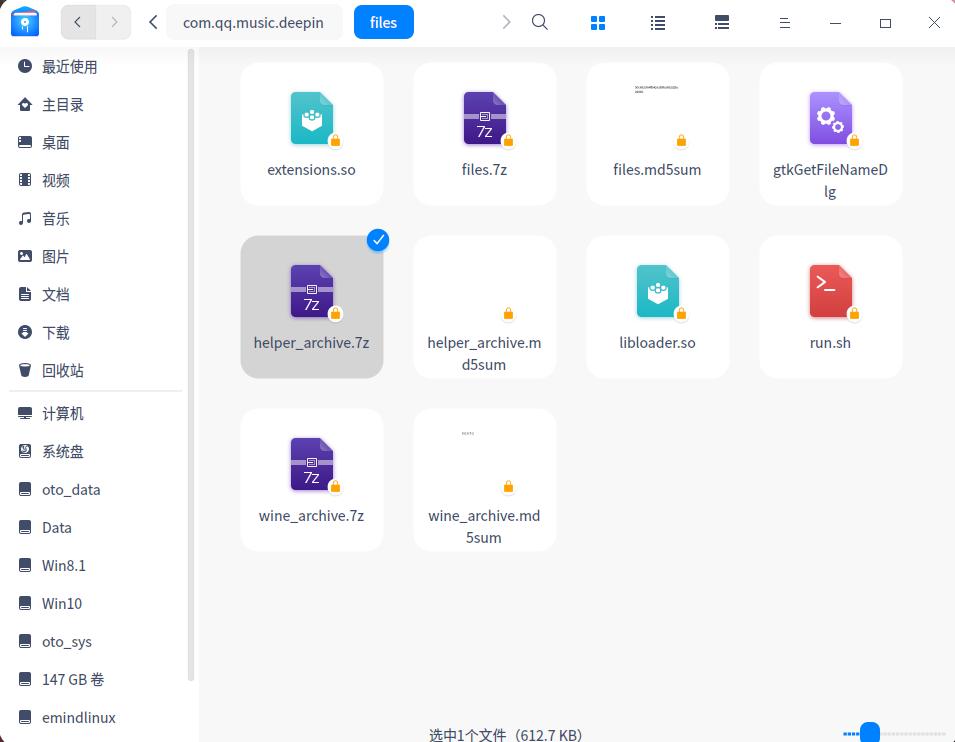The image size is (955, 742).
Task: Switch to list view mode
Action: (658, 23)
